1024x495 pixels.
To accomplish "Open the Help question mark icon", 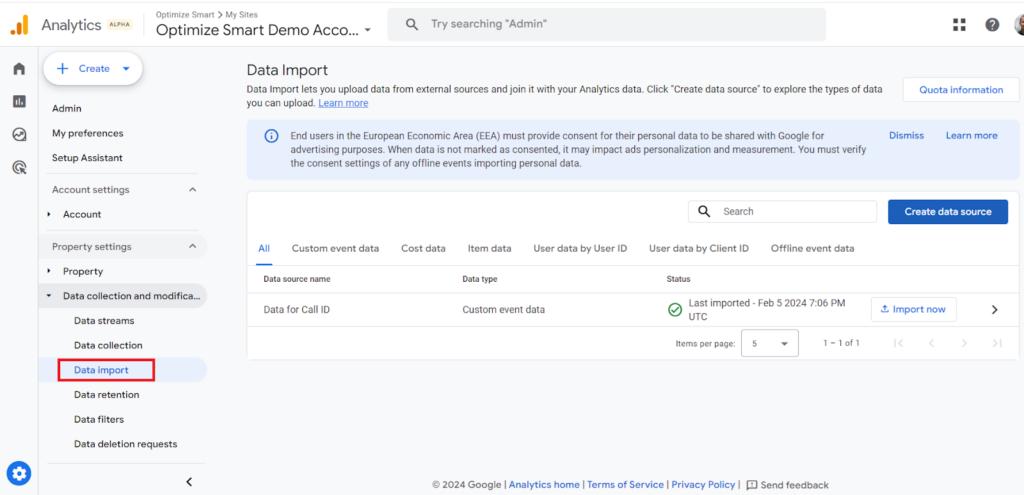I will (992, 25).
